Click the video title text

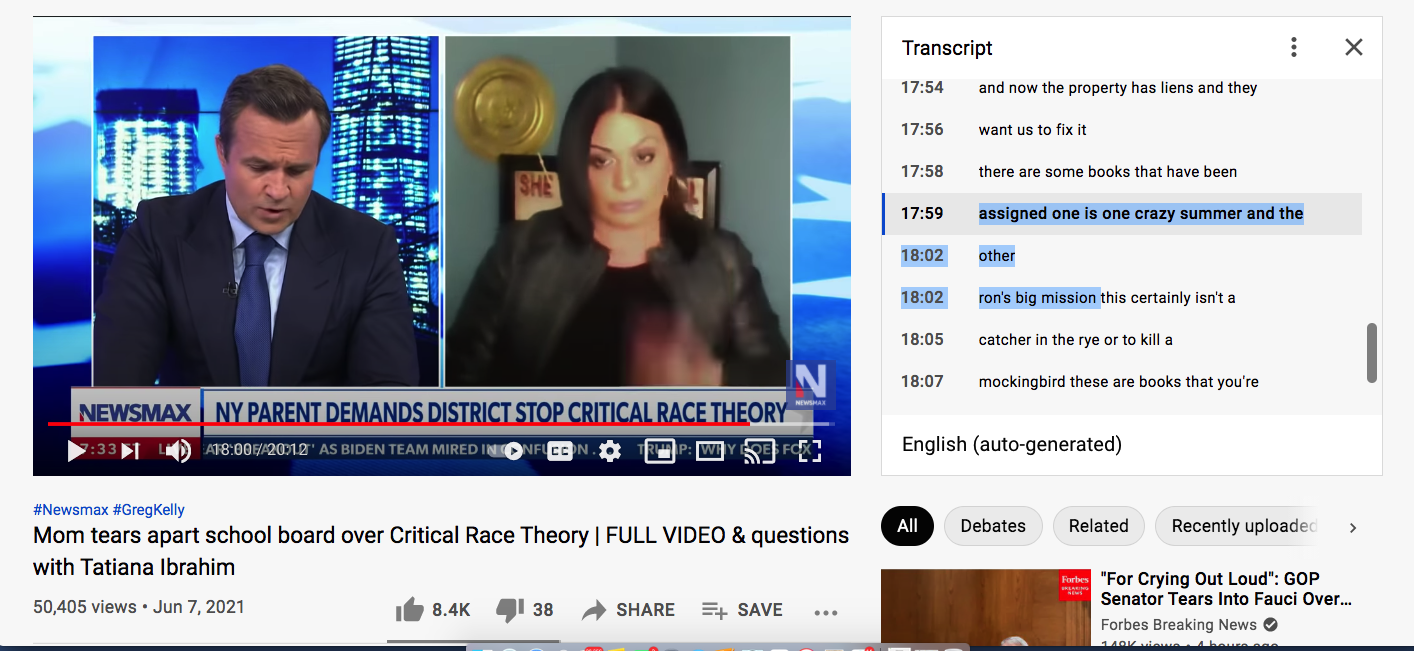click(441, 551)
